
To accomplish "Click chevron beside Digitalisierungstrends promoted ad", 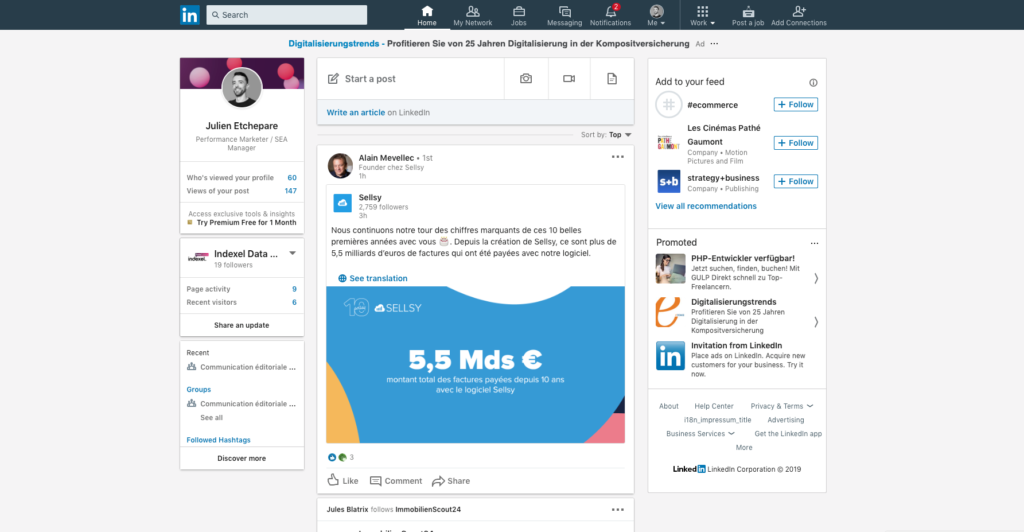I will pyautogui.click(x=816, y=322).
